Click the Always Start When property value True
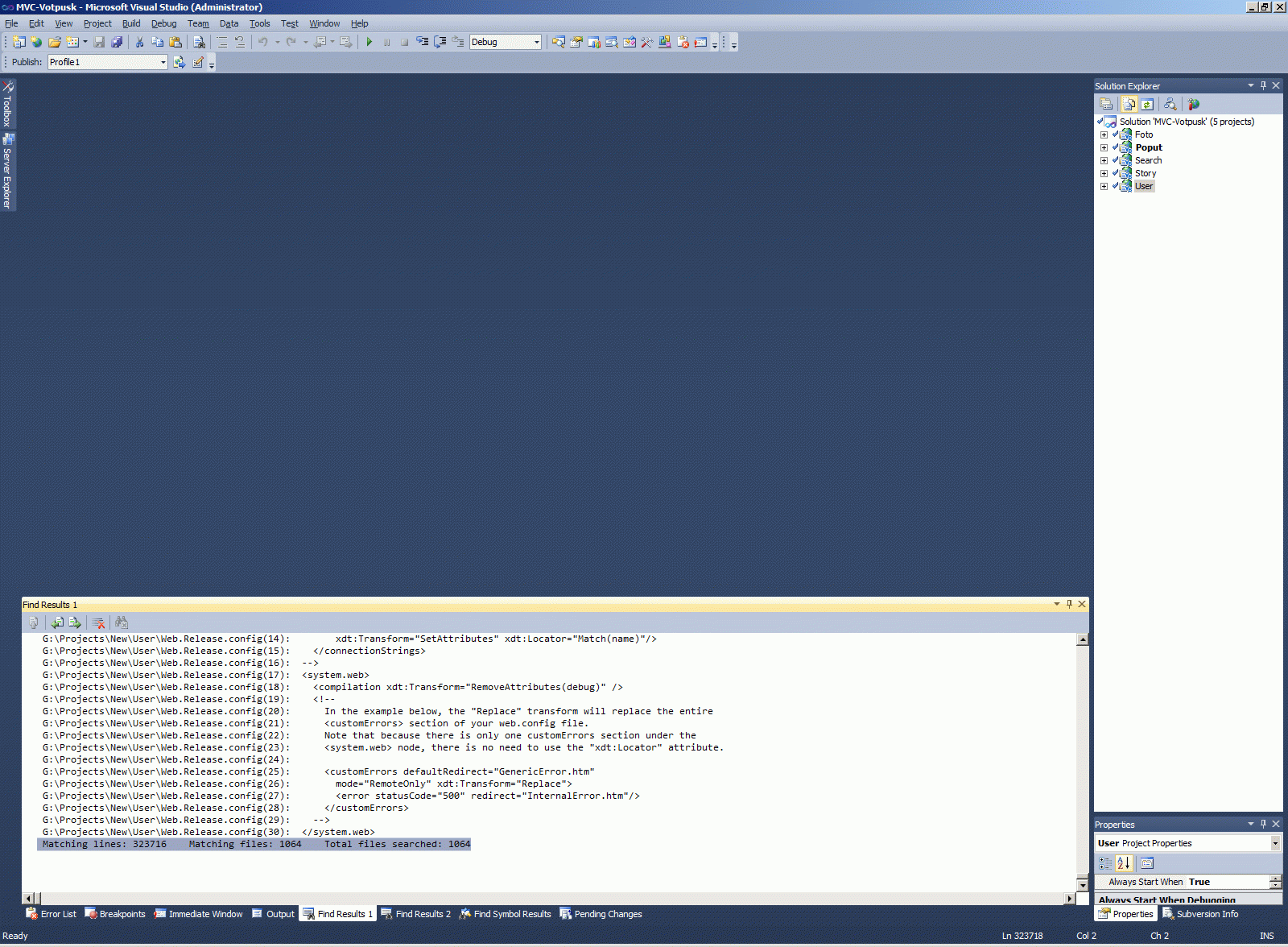Image resolution: width=1288 pixels, height=947 pixels. coord(1199,882)
